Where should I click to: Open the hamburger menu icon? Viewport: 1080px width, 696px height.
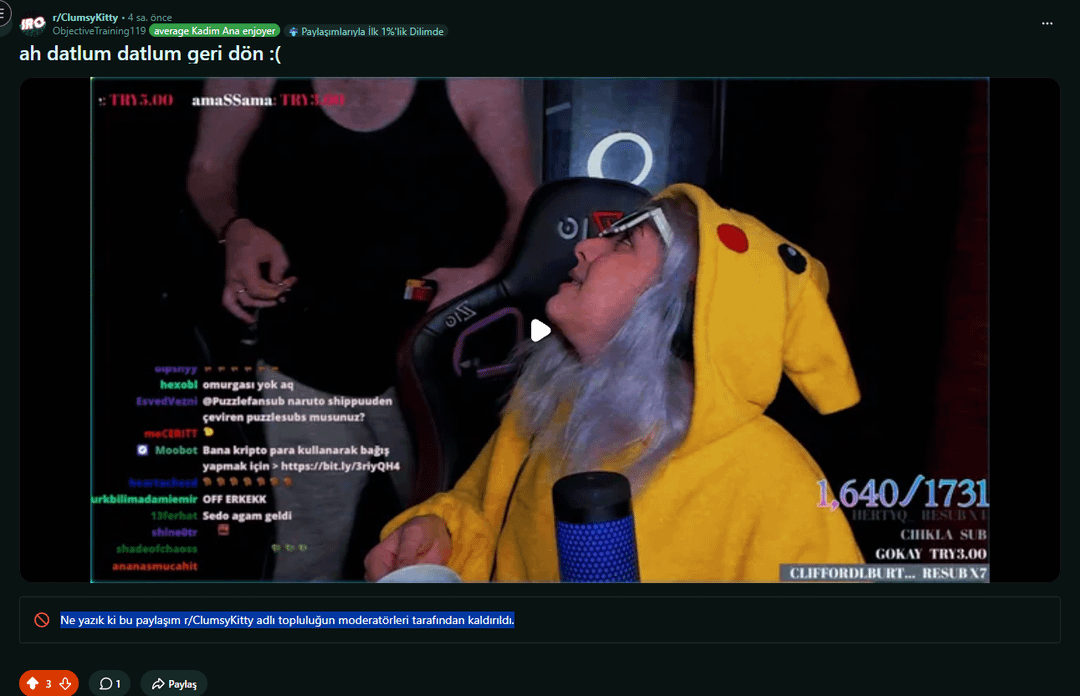click(3, 13)
